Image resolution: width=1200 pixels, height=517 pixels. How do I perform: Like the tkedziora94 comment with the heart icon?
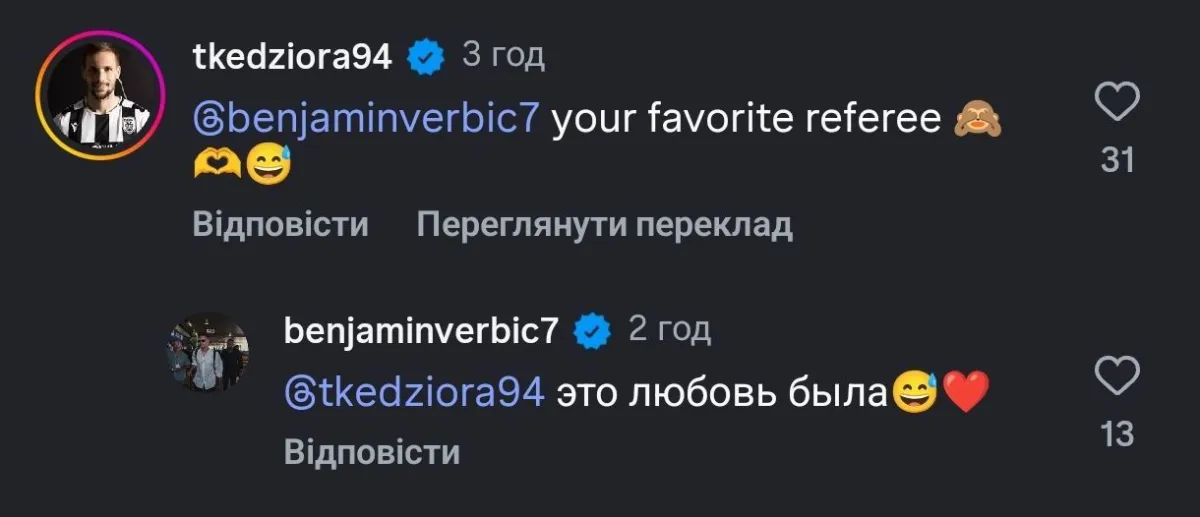[x=1116, y=104]
